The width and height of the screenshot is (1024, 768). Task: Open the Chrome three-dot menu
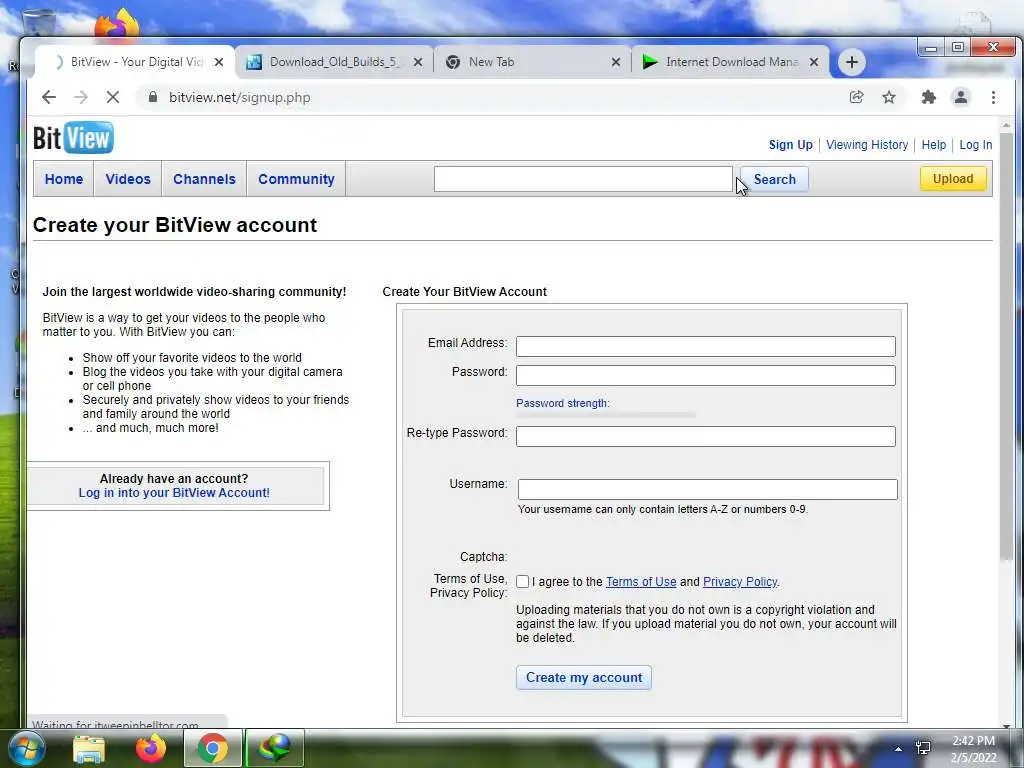[993, 97]
